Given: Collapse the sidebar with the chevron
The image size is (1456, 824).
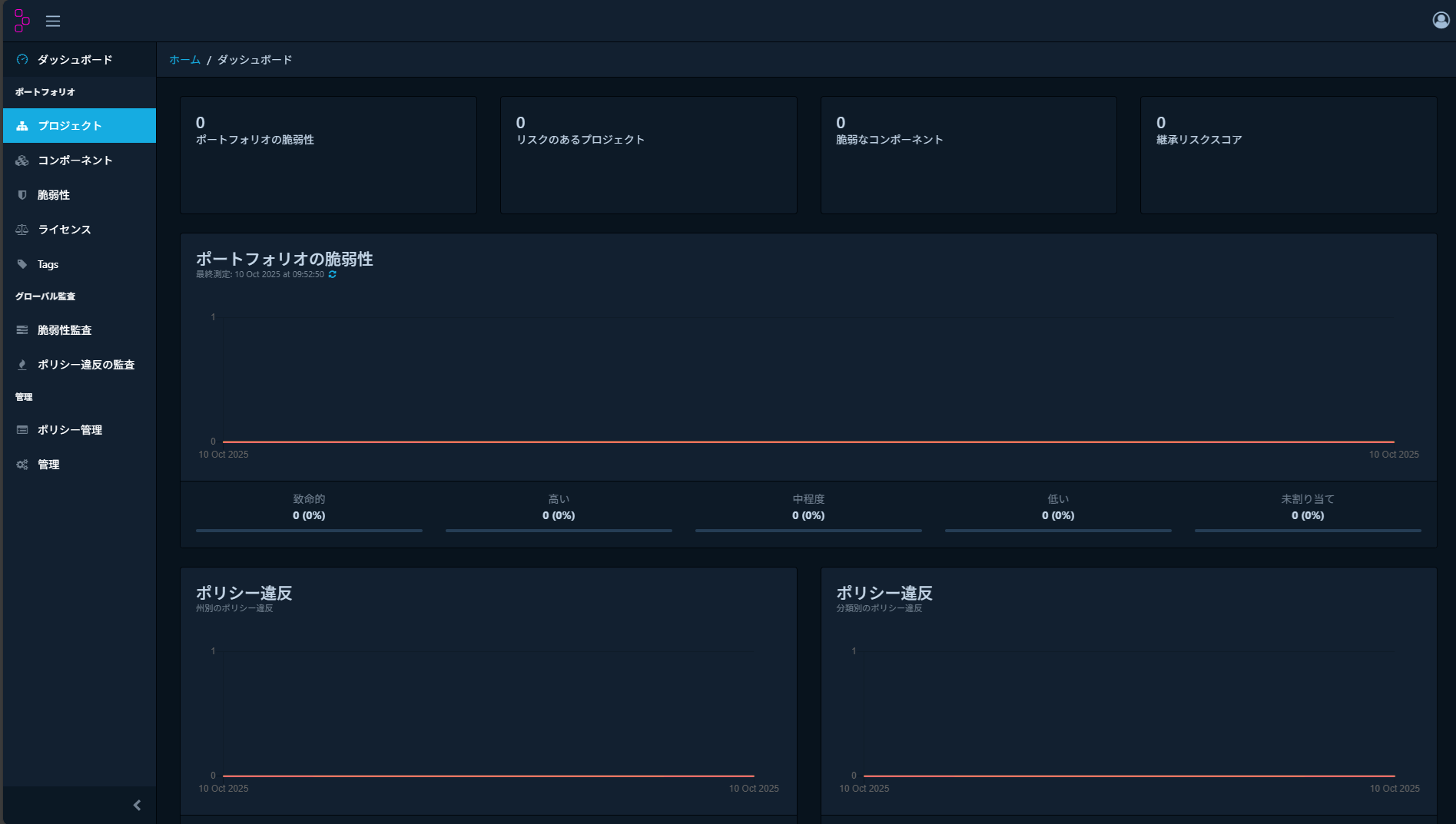Looking at the screenshot, I should [x=137, y=805].
